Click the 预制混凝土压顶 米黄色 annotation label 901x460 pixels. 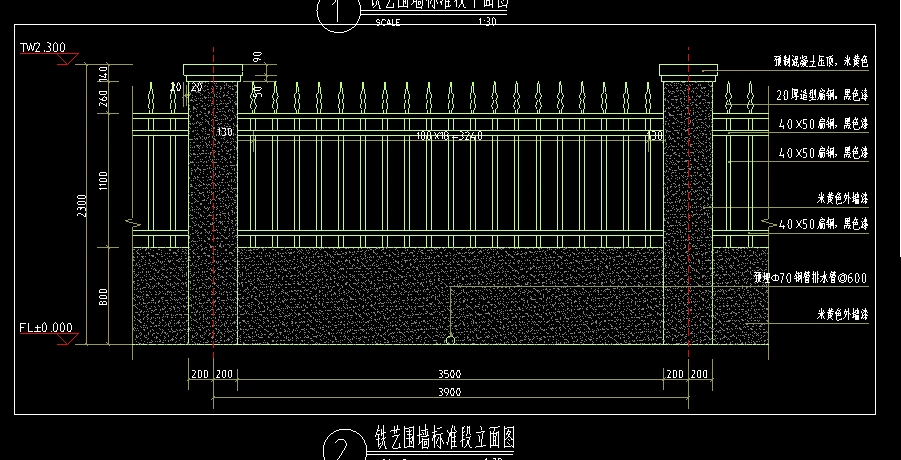click(x=820, y=62)
